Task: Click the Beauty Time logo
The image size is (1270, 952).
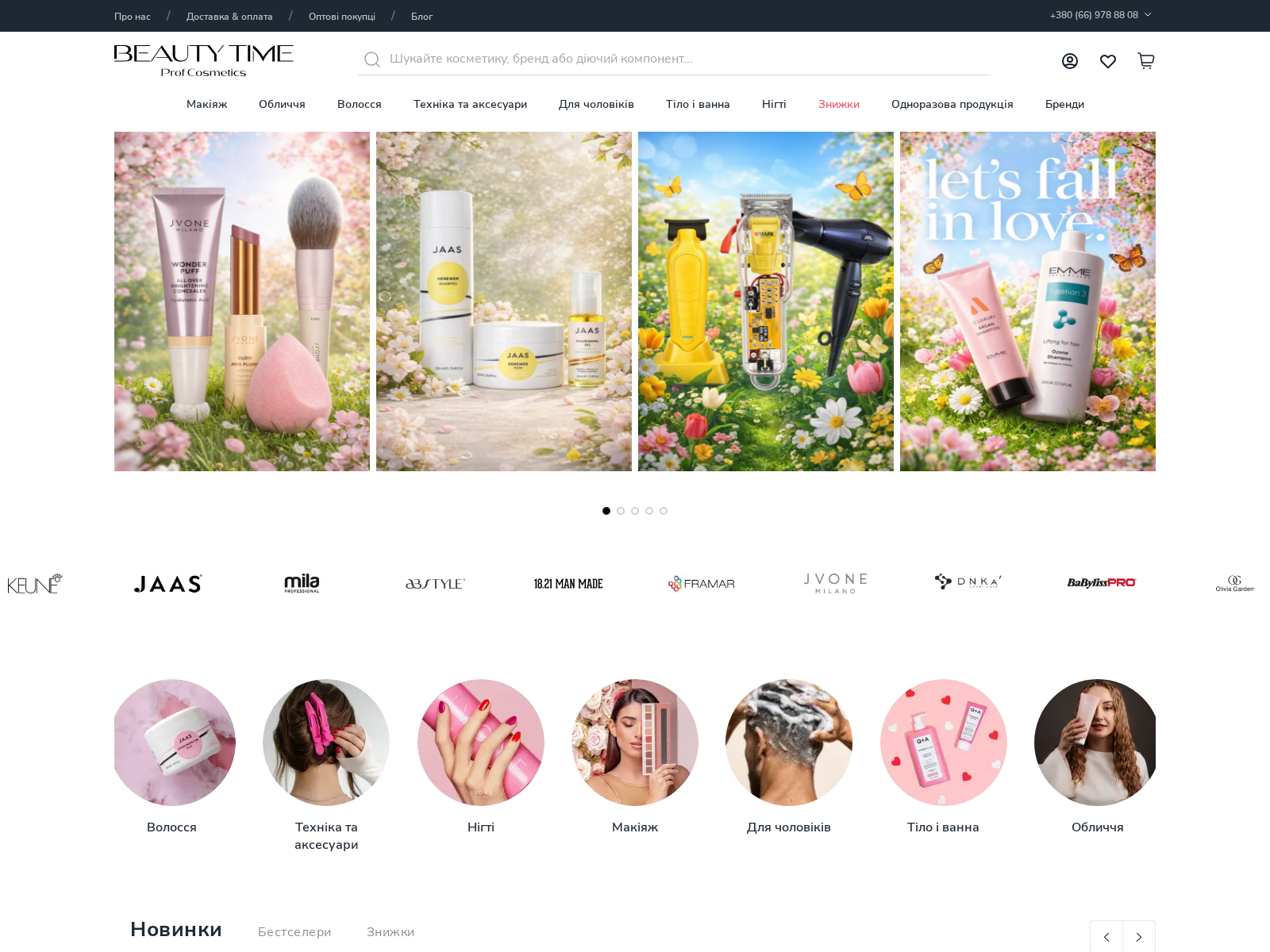Action: click(204, 61)
